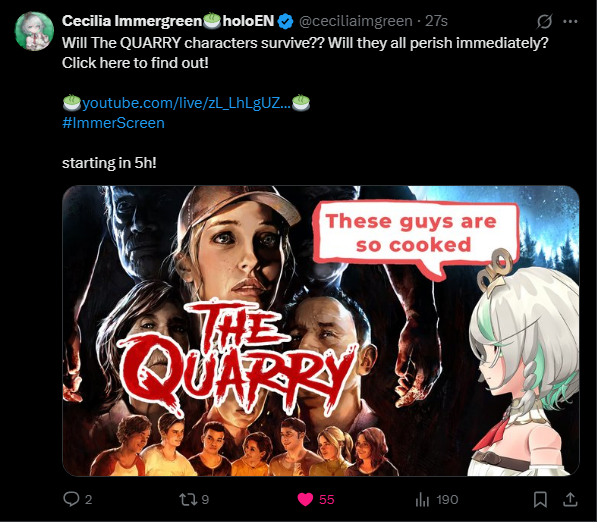This screenshot has width=597, height=522.
Task: View post analytics bar chart icon
Action: pos(422,500)
